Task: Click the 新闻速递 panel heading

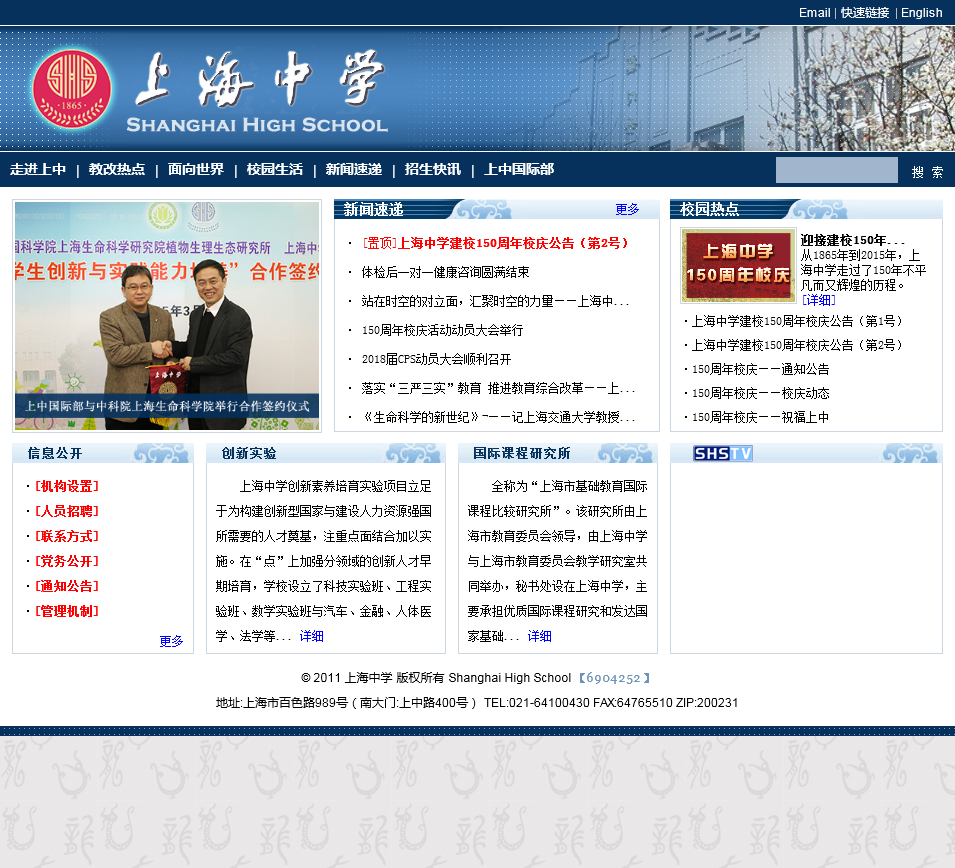Action: (373, 210)
